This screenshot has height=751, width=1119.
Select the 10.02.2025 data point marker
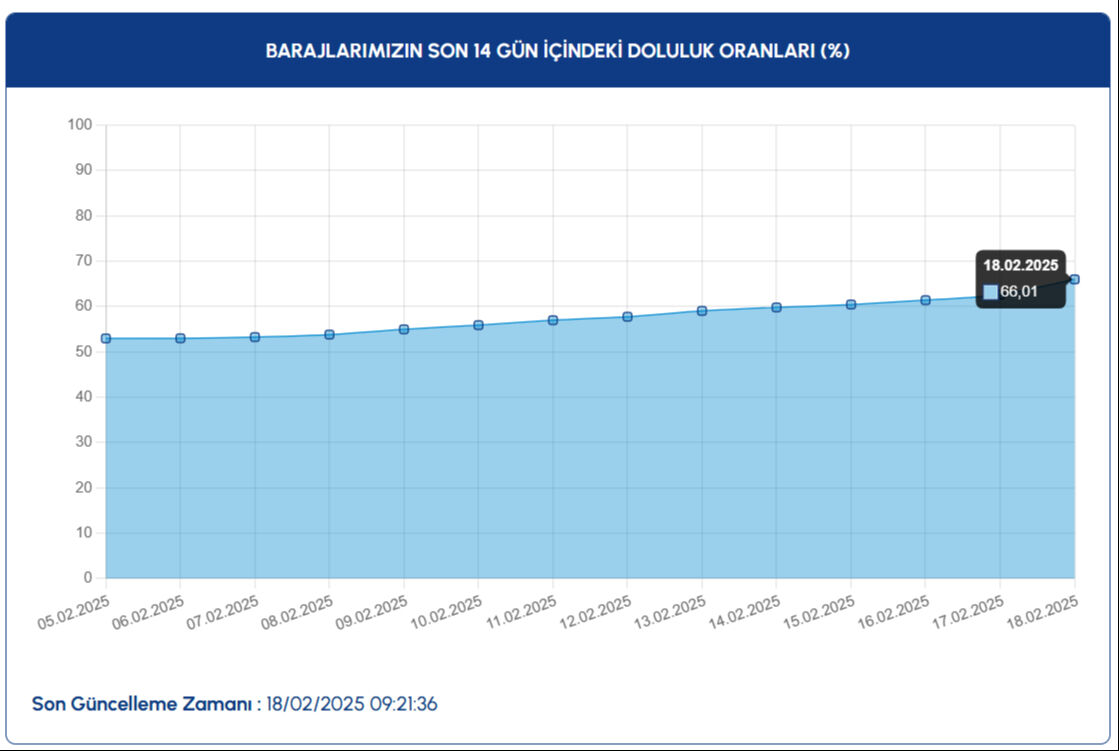[x=478, y=324]
